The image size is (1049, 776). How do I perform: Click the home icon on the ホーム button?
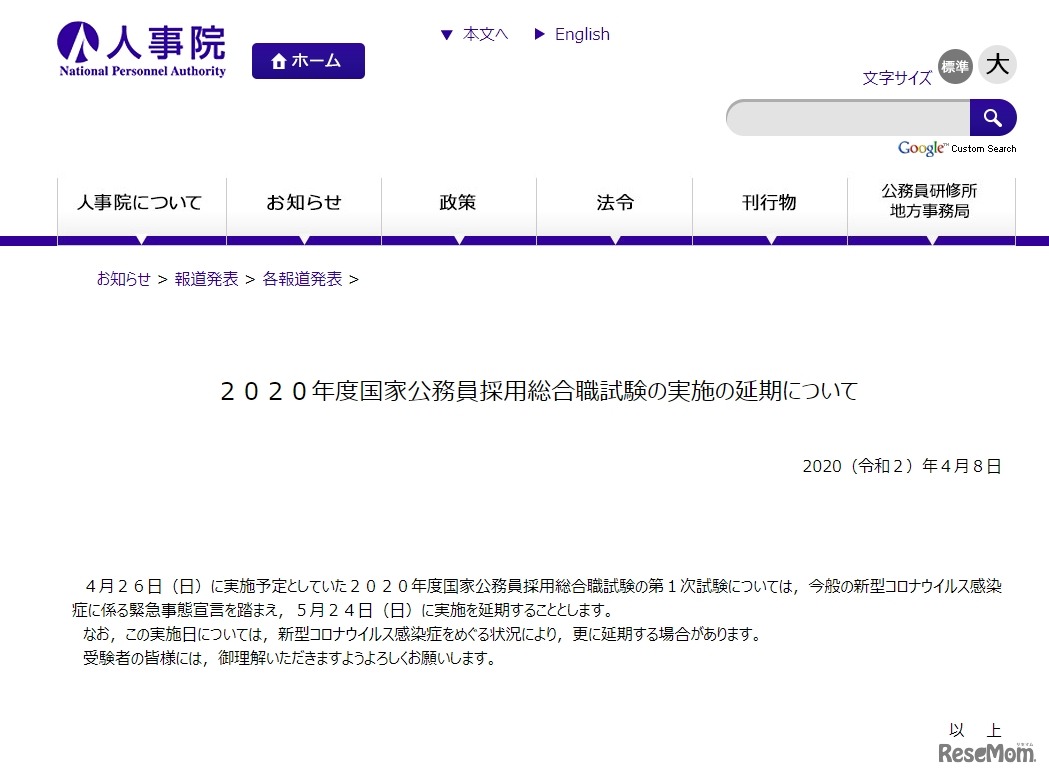[278, 61]
